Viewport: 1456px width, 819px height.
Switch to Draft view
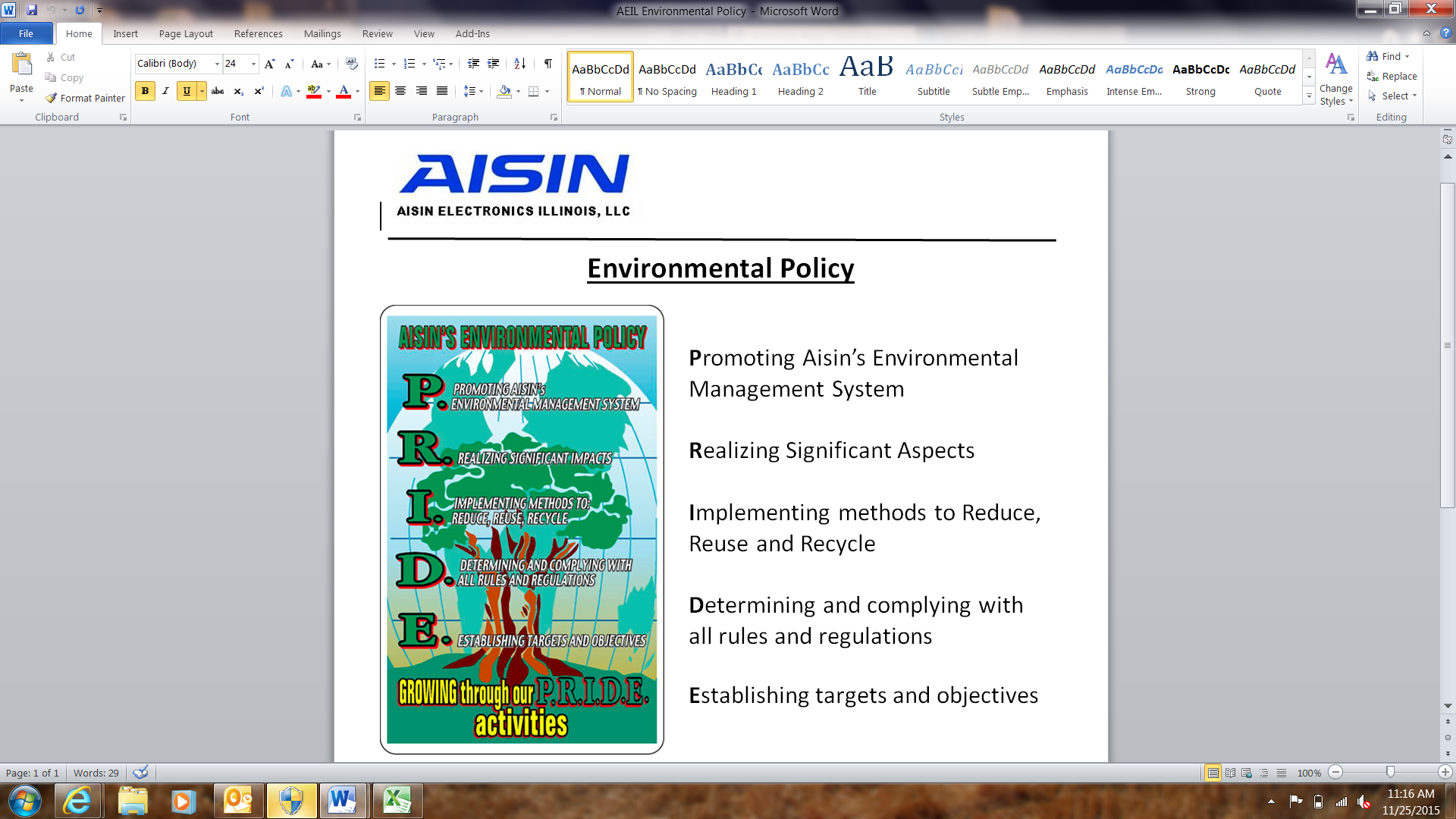(1282, 773)
